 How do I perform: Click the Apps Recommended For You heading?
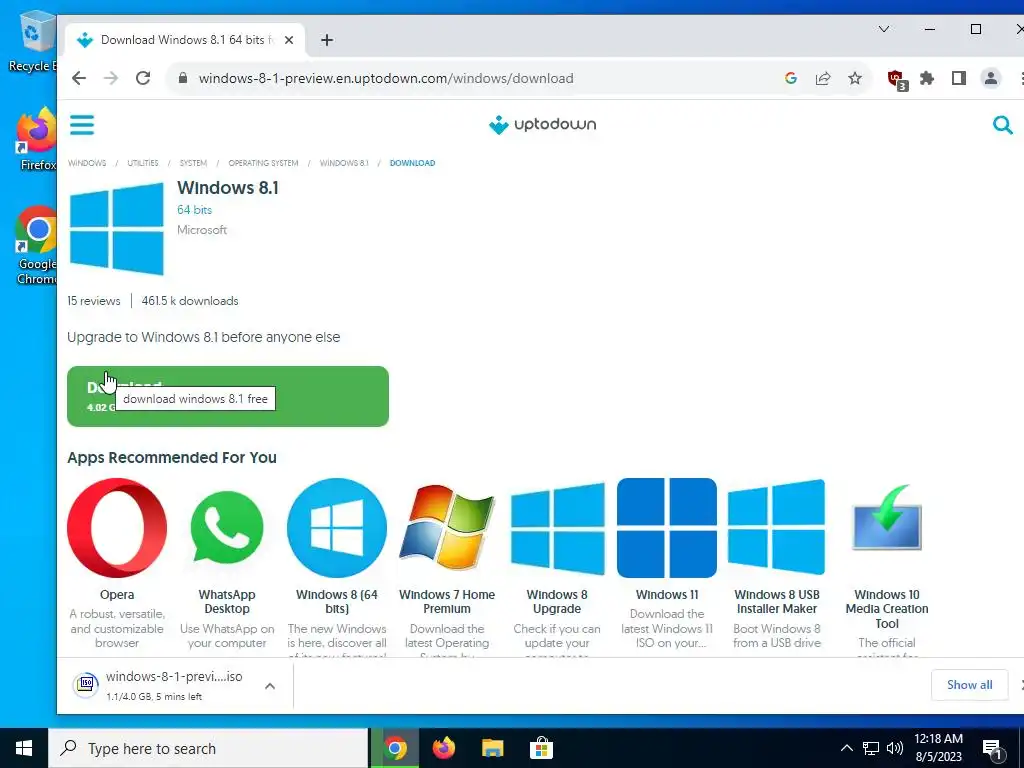point(172,458)
